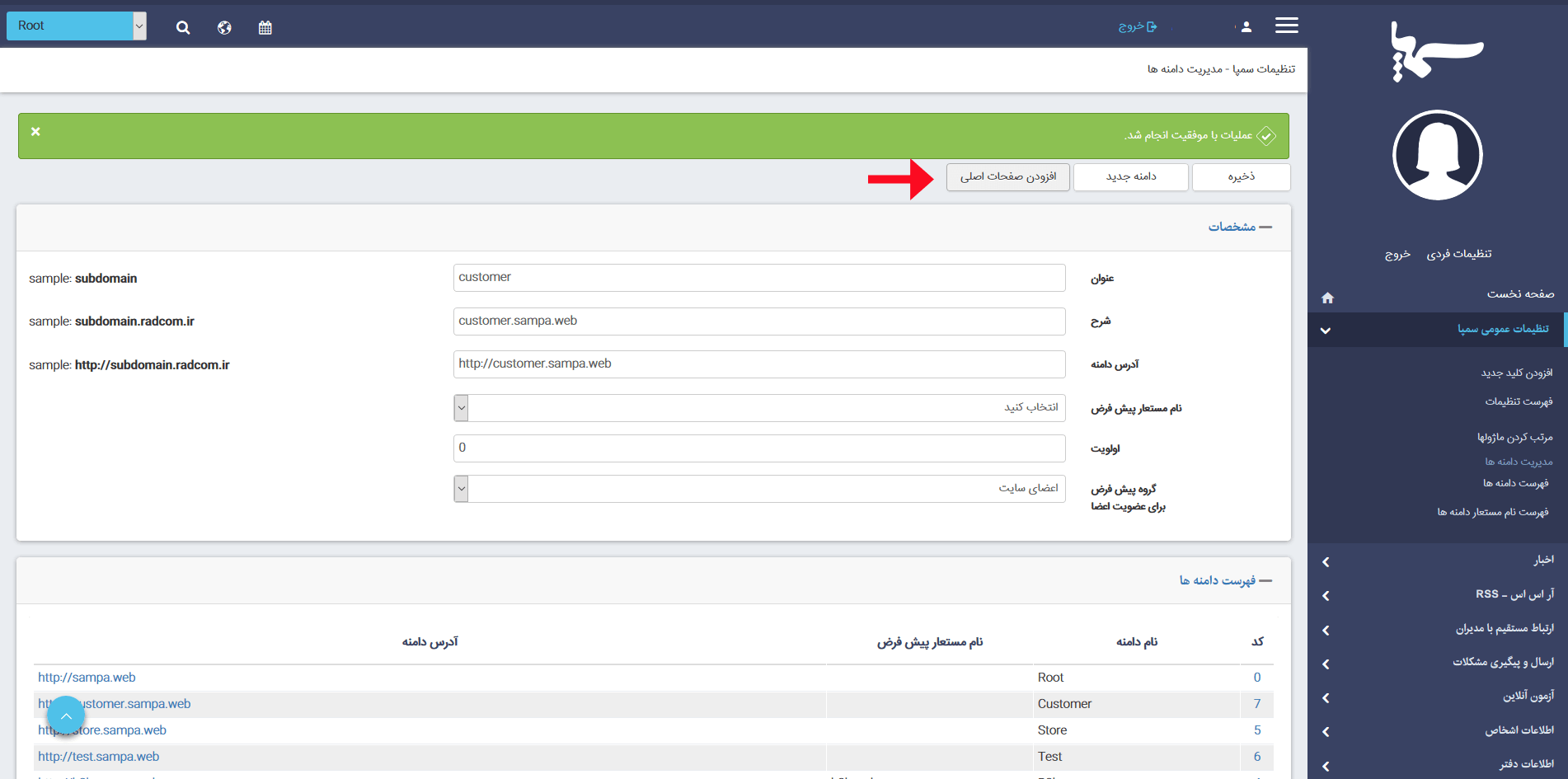Close the green success notification
The width and height of the screenshot is (1568, 779).
click(x=35, y=132)
